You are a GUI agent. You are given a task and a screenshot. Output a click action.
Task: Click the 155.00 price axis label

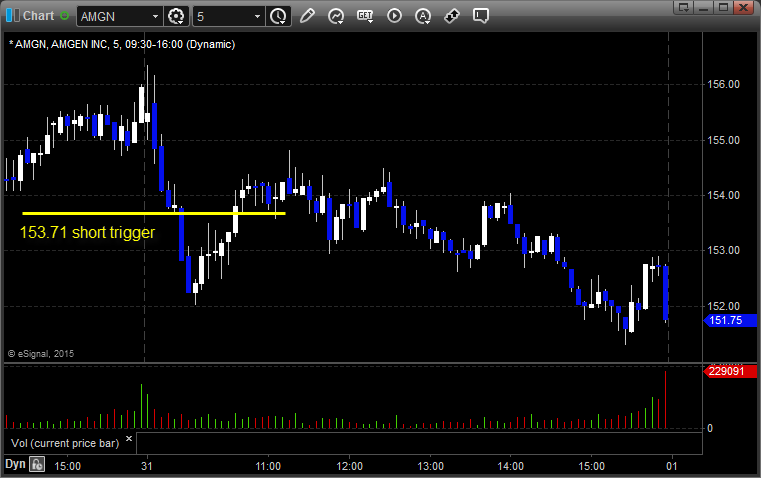pos(723,140)
